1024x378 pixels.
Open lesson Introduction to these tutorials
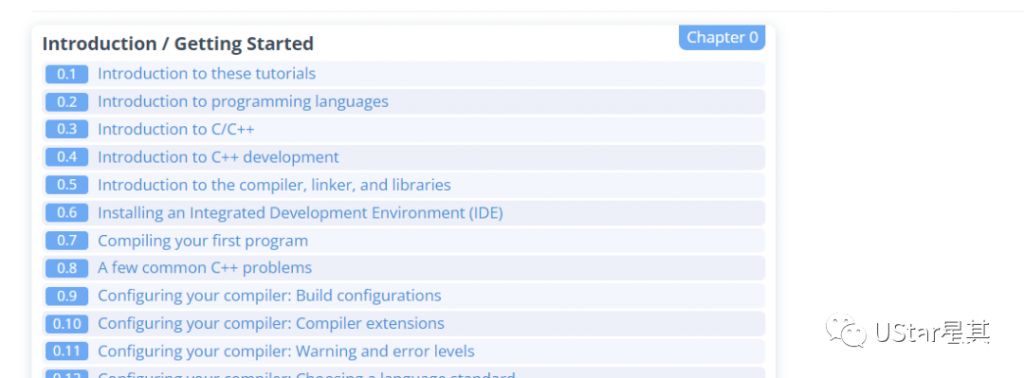click(206, 74)
